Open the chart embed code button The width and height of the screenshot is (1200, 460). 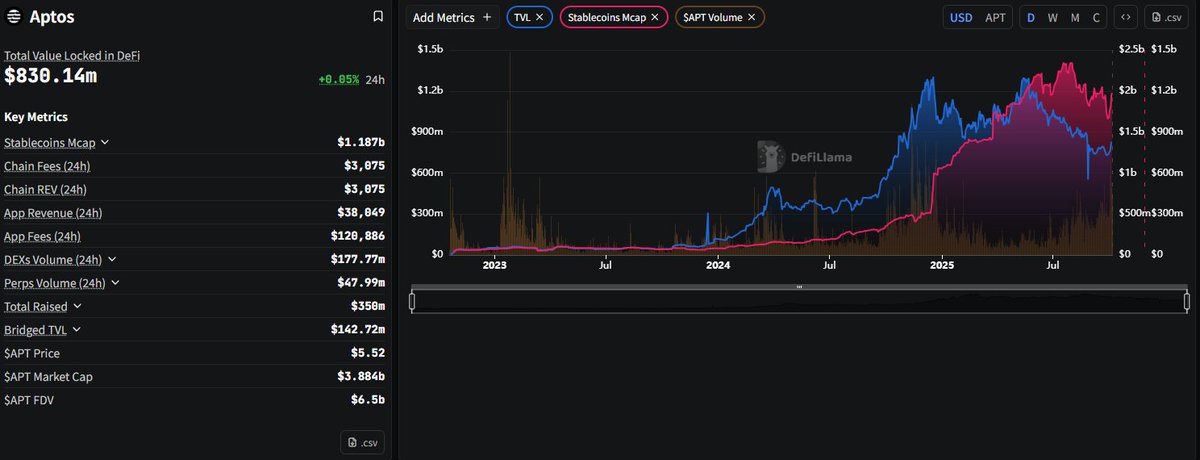tap(1126, 18)
